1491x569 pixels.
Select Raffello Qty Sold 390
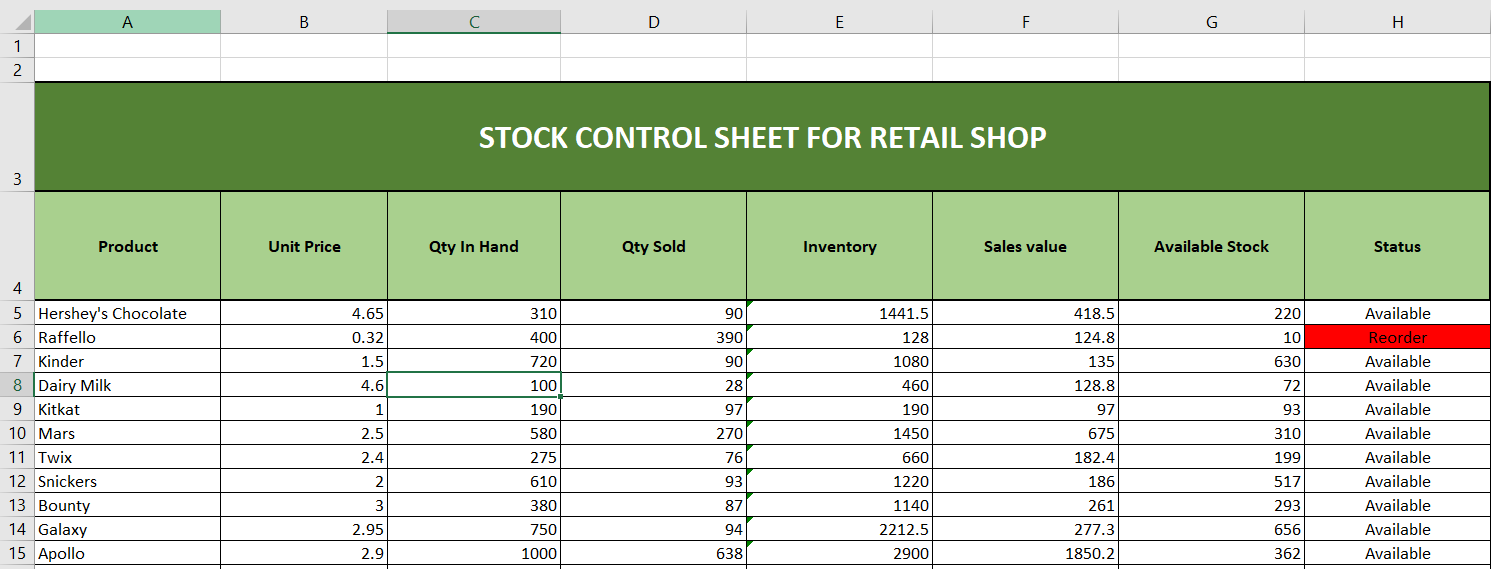pos(653,337)
